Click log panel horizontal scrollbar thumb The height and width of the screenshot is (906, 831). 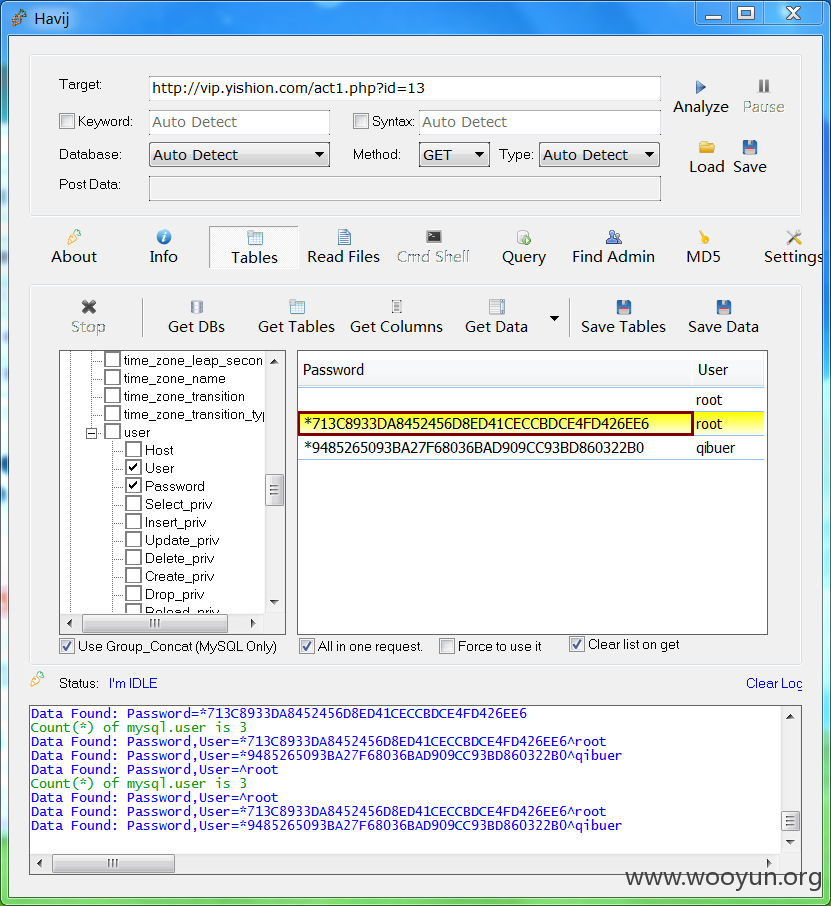(113, 863)
